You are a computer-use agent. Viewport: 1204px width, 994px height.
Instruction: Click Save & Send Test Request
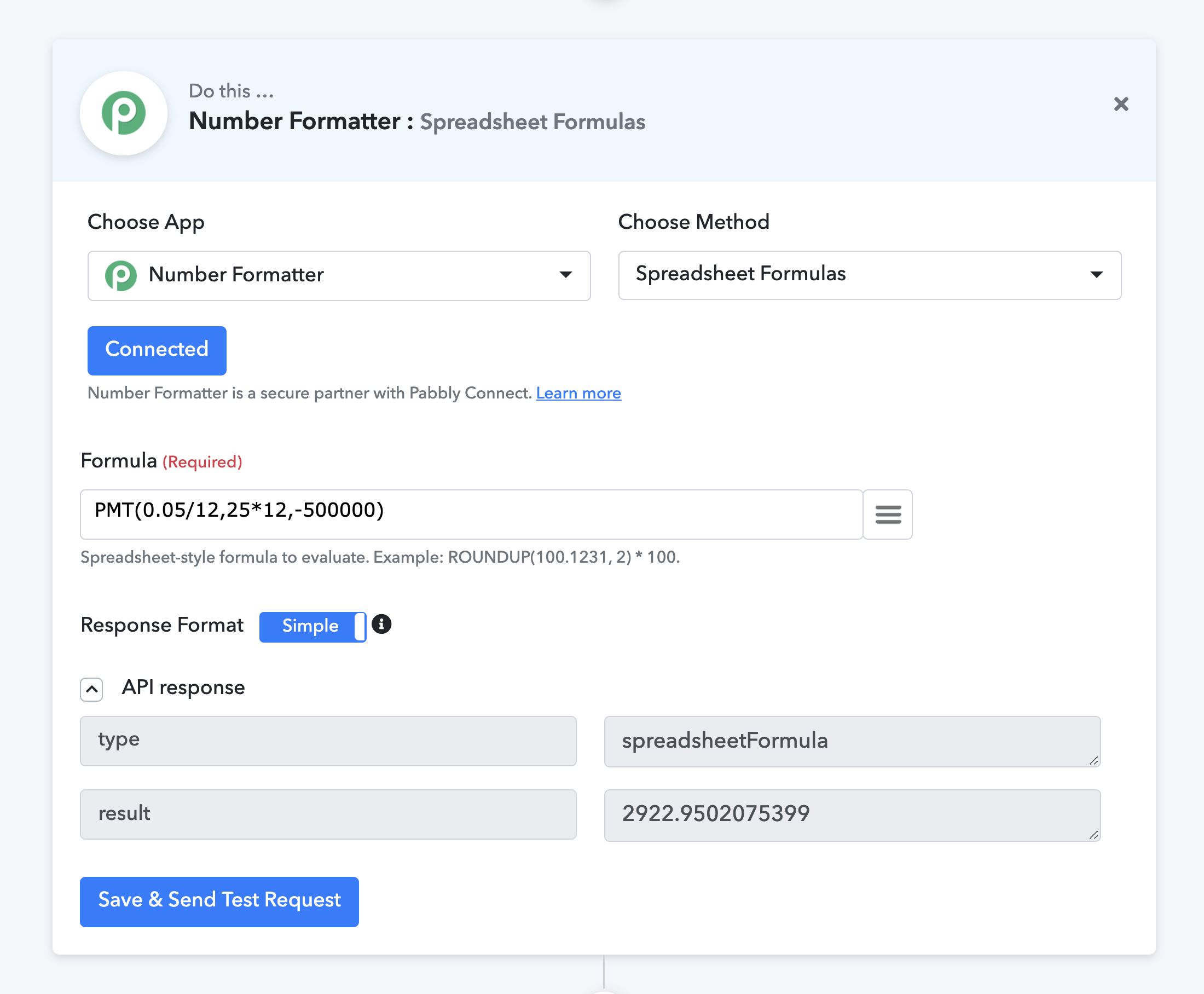pyautogui.click(x=219, y=902)
